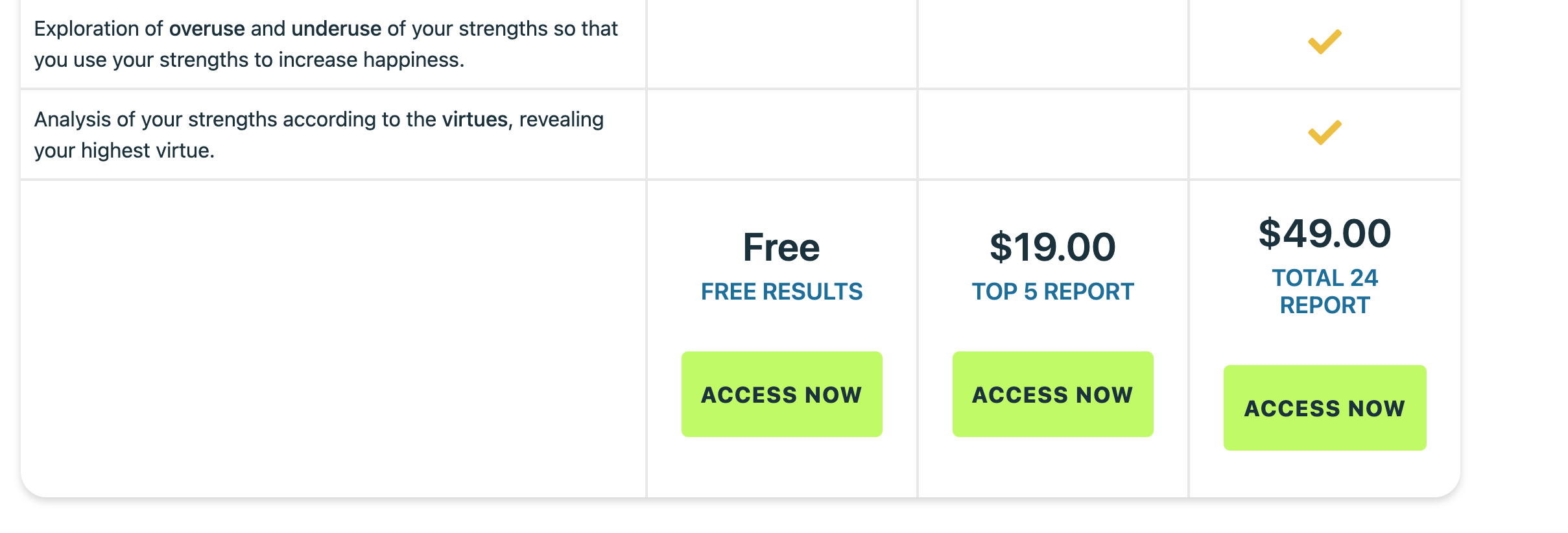Image resolution: width=1568 pixels, height=533 pixels.
Task: Click the bold word "virtues"
Action: pyautogui.click(x=475, y=120)
